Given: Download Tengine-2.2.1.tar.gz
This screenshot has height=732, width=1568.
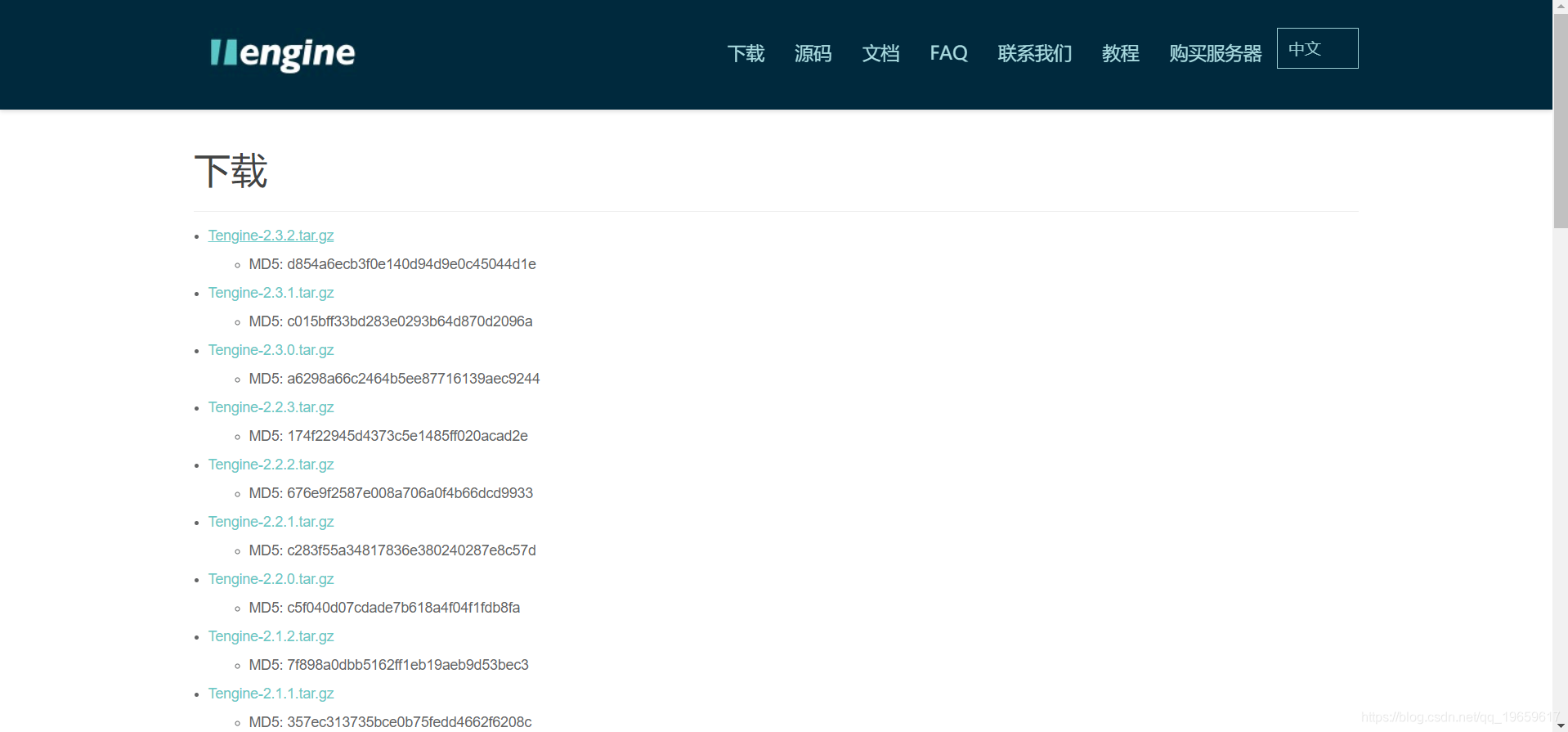Looking at the screenshot, I should pyautogui.click(x=271, y=522).
